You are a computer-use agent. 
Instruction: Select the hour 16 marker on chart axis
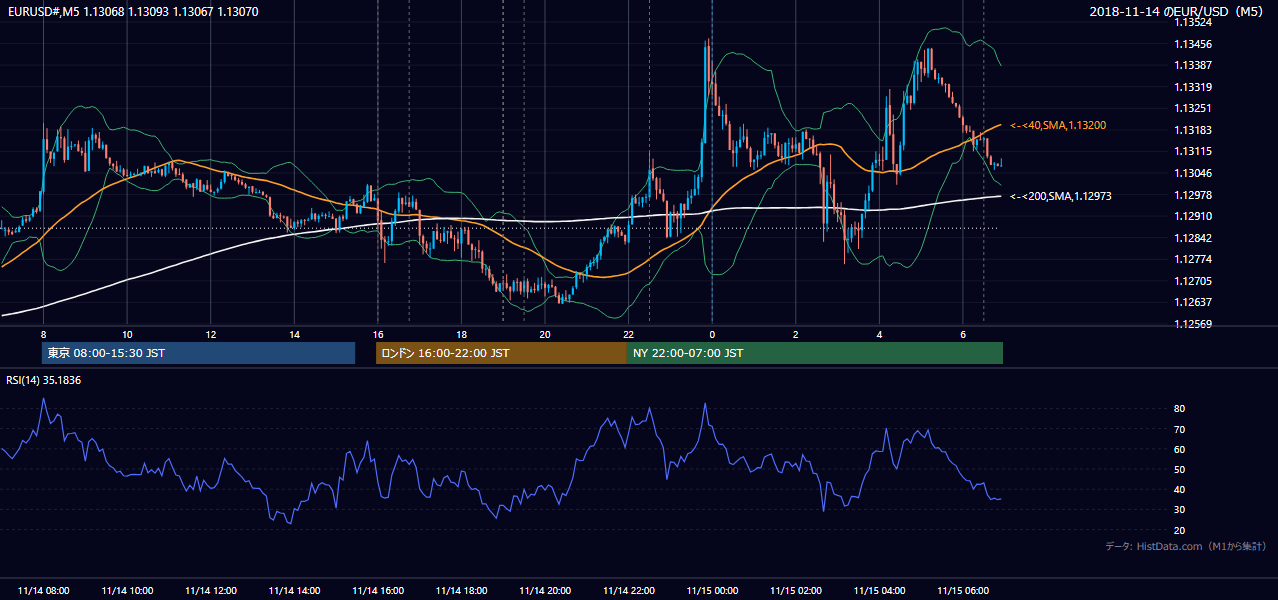point(378,334)
